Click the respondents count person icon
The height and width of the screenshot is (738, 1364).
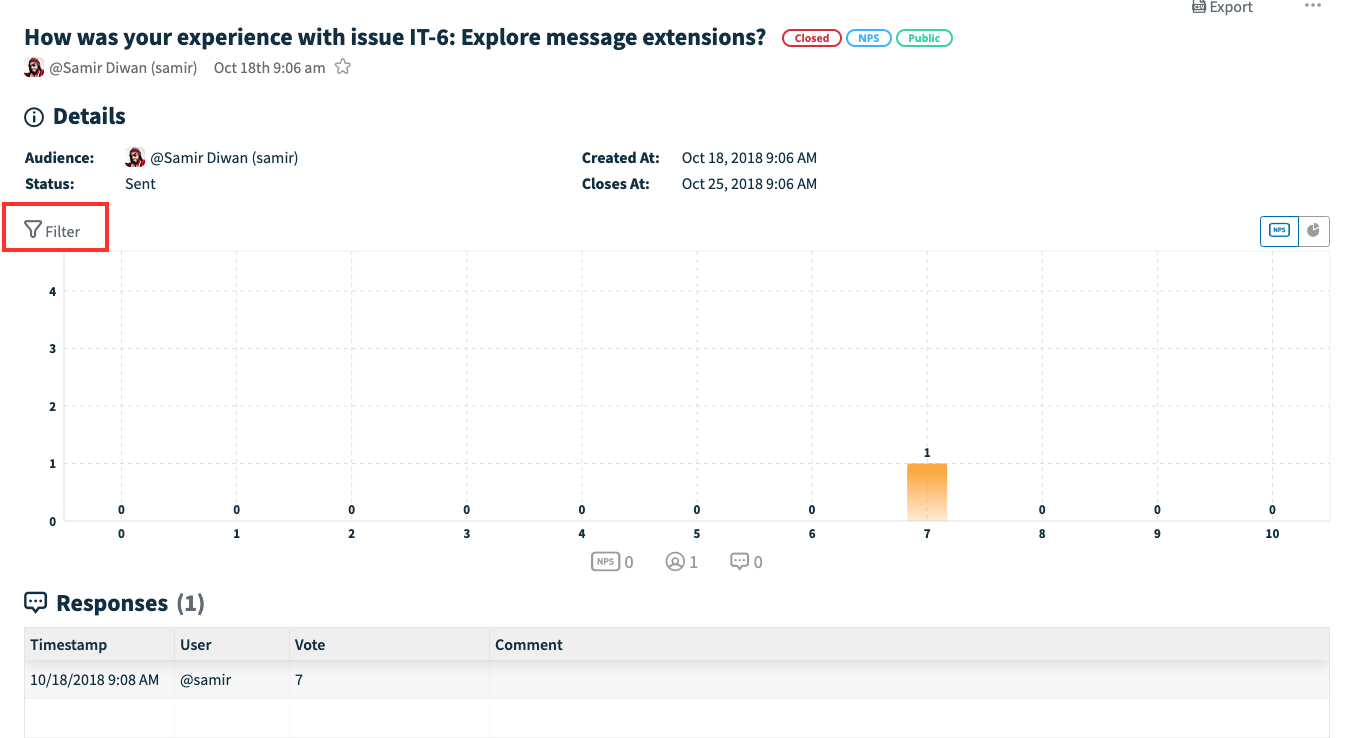675,562
